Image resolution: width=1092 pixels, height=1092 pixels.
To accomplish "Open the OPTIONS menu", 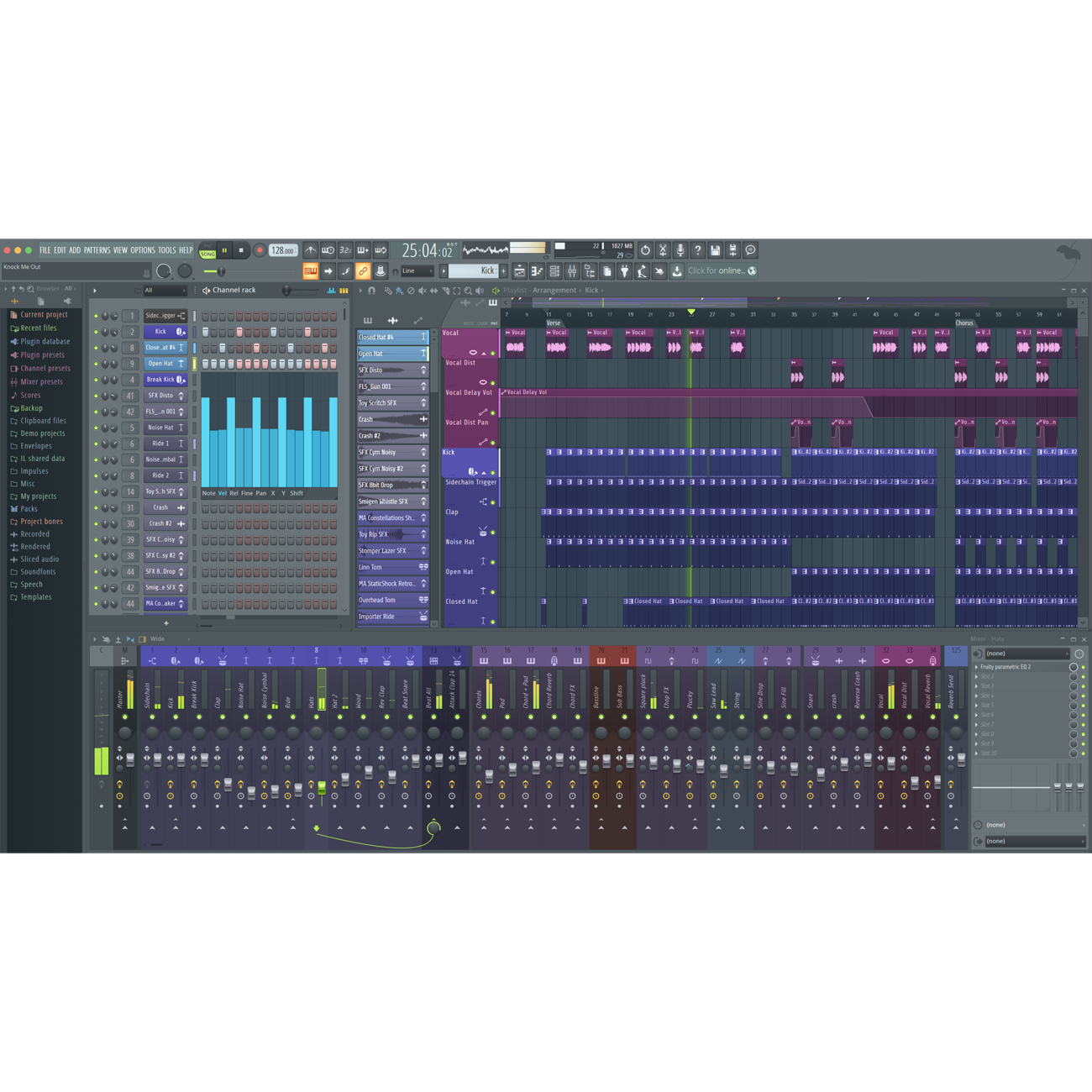I will [143, 249].
